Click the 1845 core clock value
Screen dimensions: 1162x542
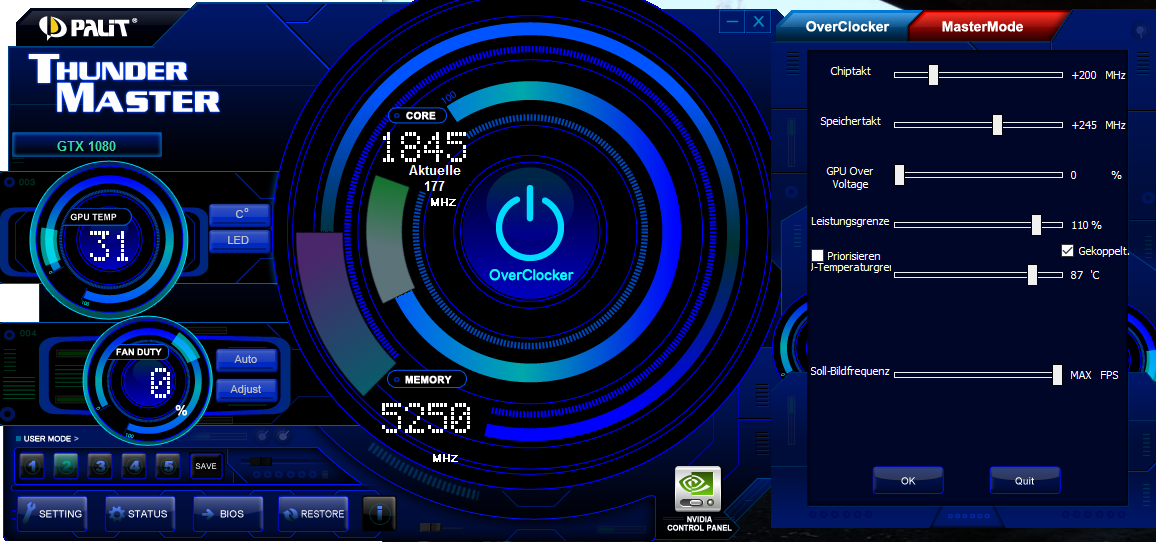[424, 148]
